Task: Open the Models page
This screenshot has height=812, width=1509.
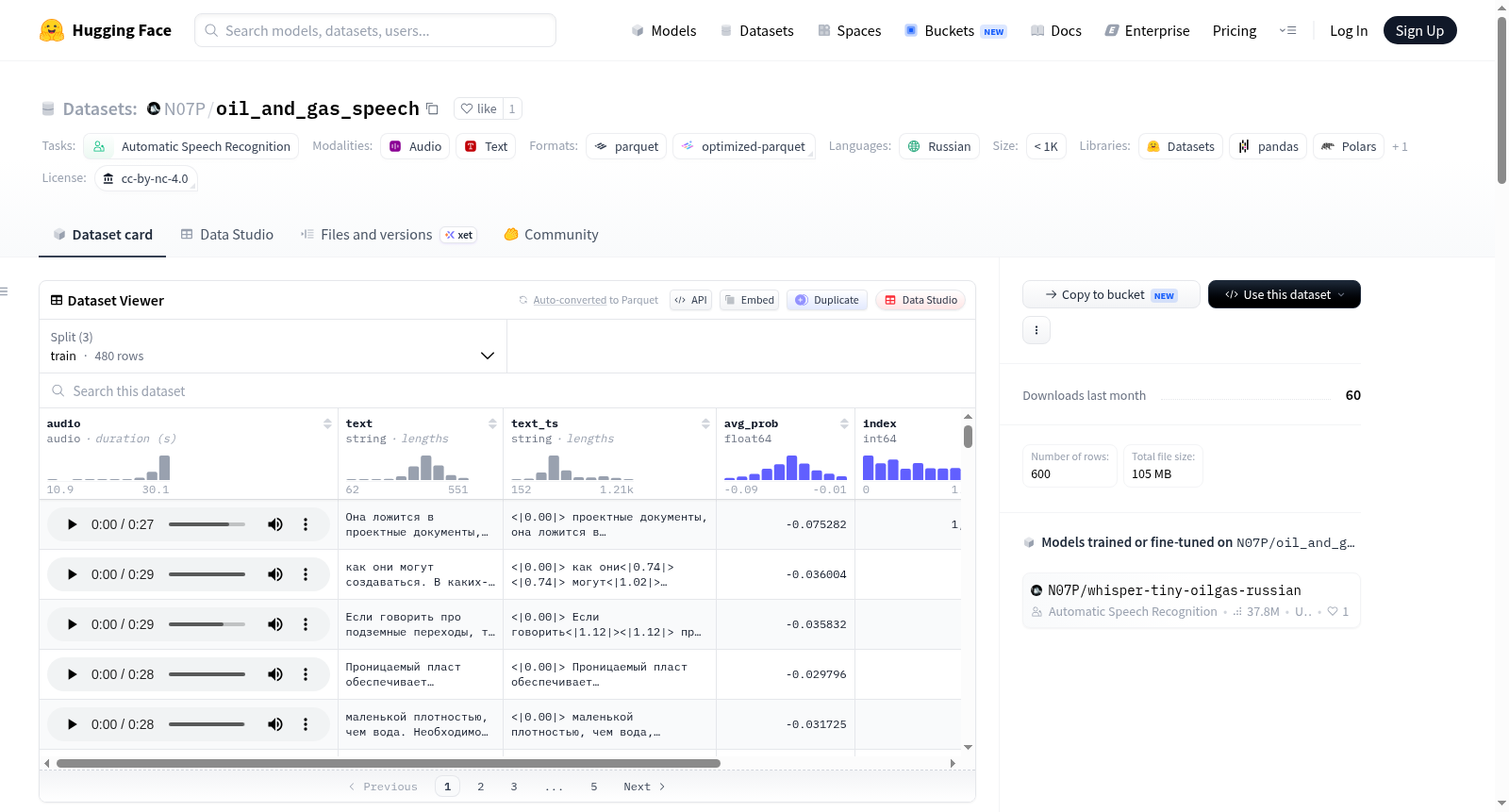Action: (x=664, y=31)
